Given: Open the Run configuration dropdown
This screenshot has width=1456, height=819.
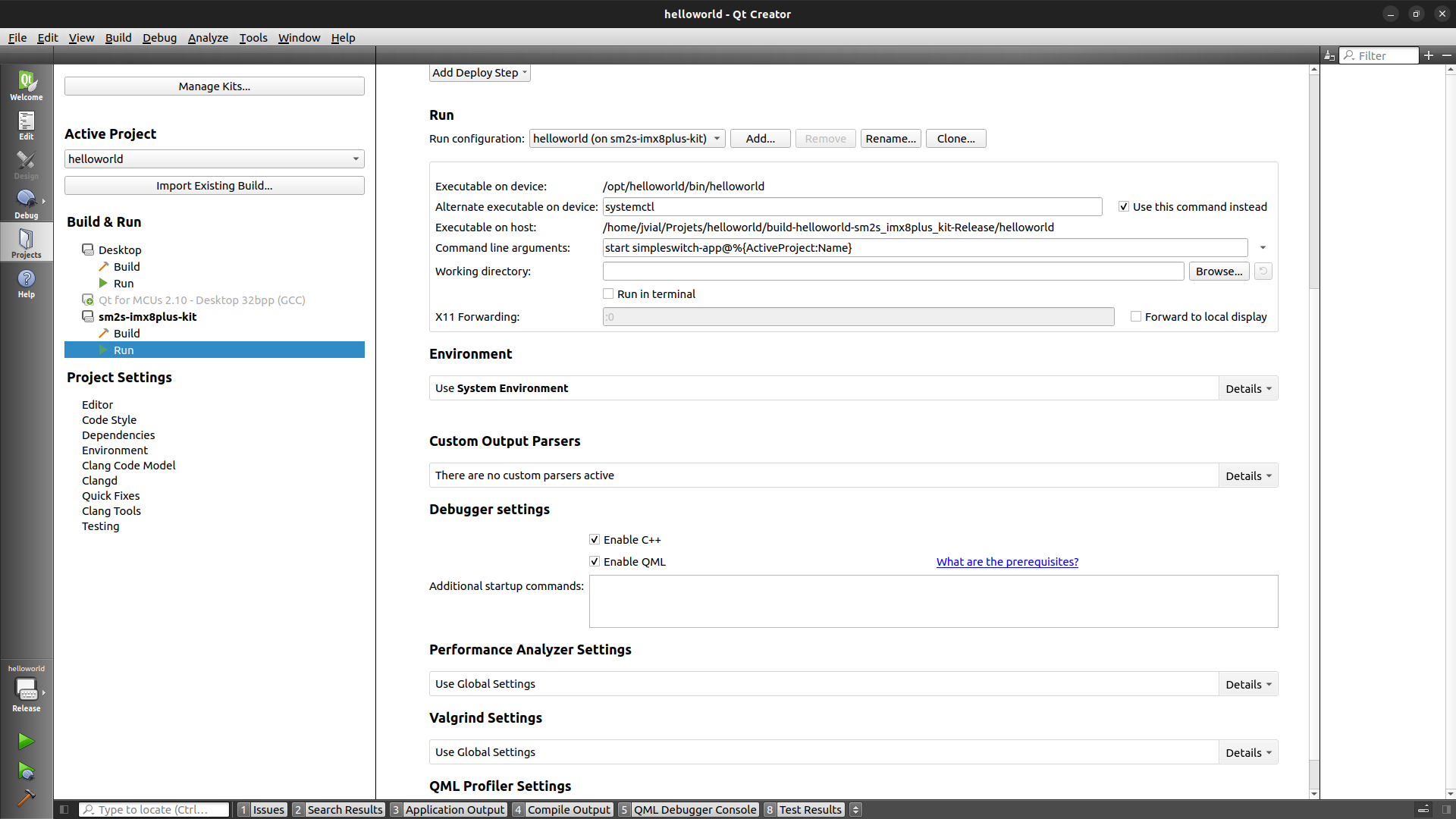Looking at the screenshot, I should [x=626, y=139].
